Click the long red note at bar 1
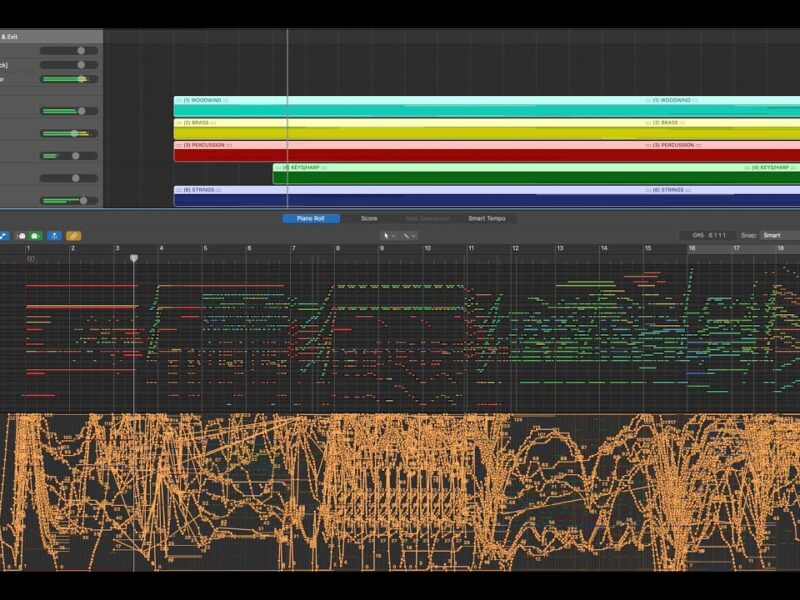 pyautogui.click(x=82, y=286)
